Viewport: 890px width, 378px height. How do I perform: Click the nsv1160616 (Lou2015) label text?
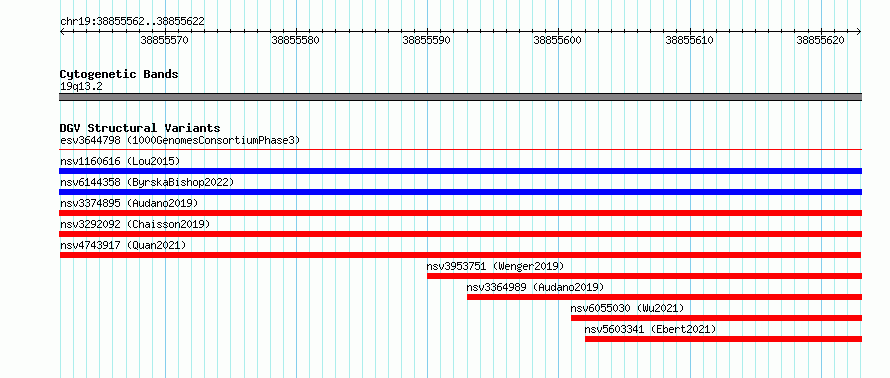(120, 161)
